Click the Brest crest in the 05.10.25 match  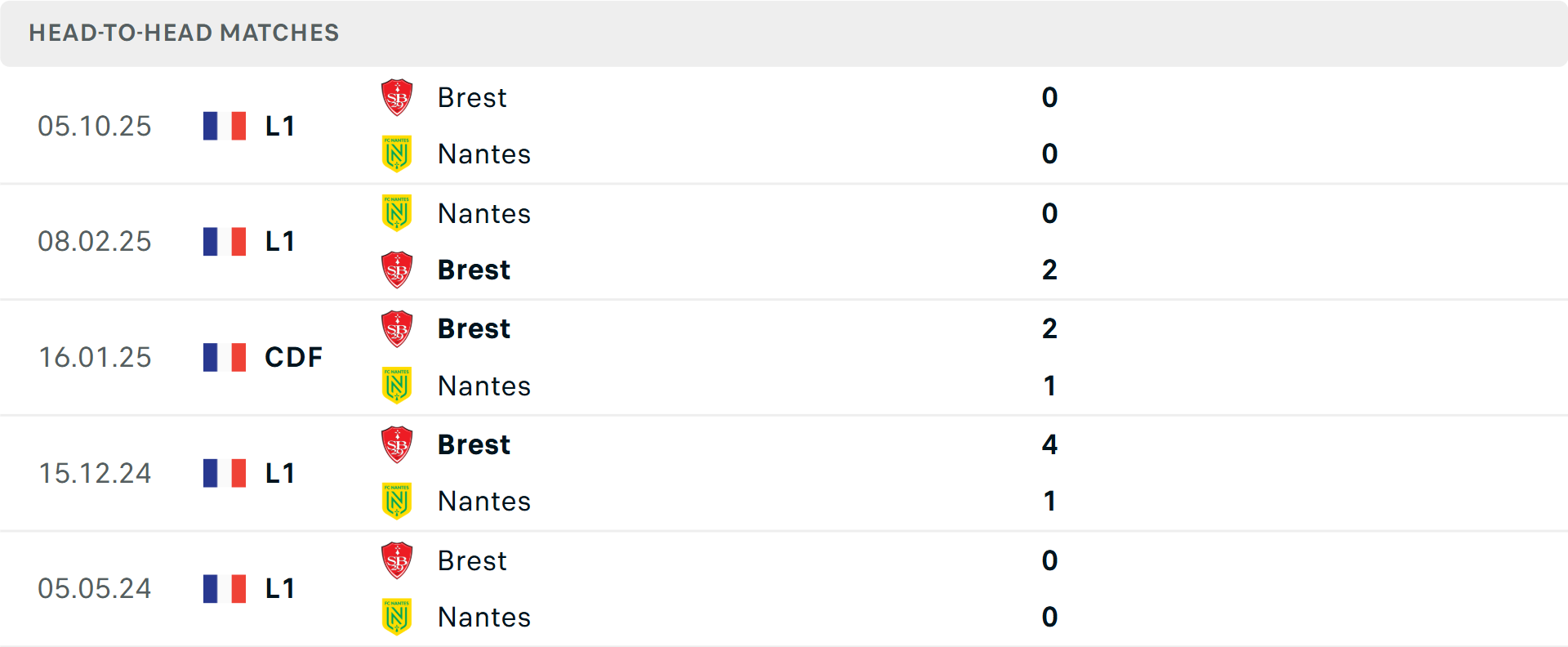tap(398, 97)
